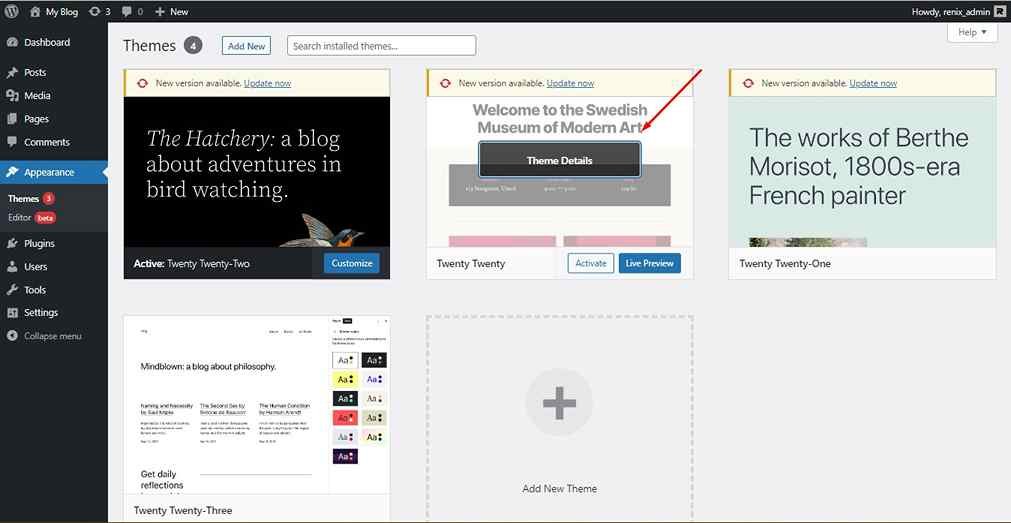
Task: Click the Comments icon in sidebar
Action: click(x=12, y=142)
